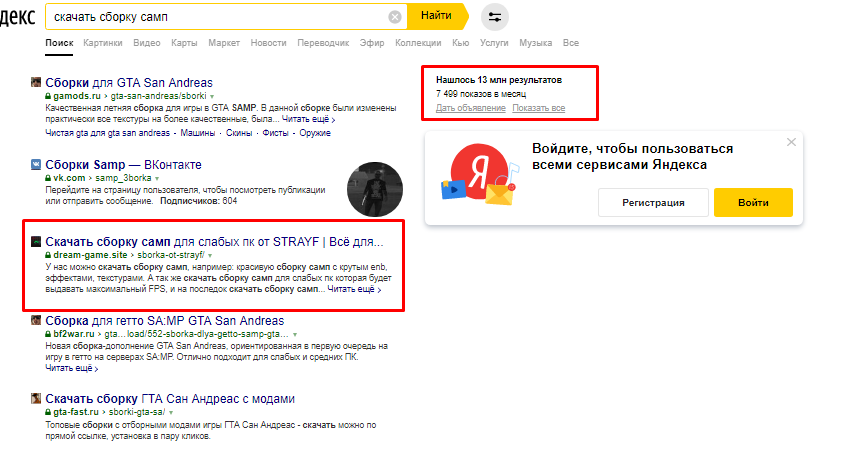Click the vk.com domain link
The width and height of the screenshot is (862, 452).
pyautogui.click(x=69, y=178)
